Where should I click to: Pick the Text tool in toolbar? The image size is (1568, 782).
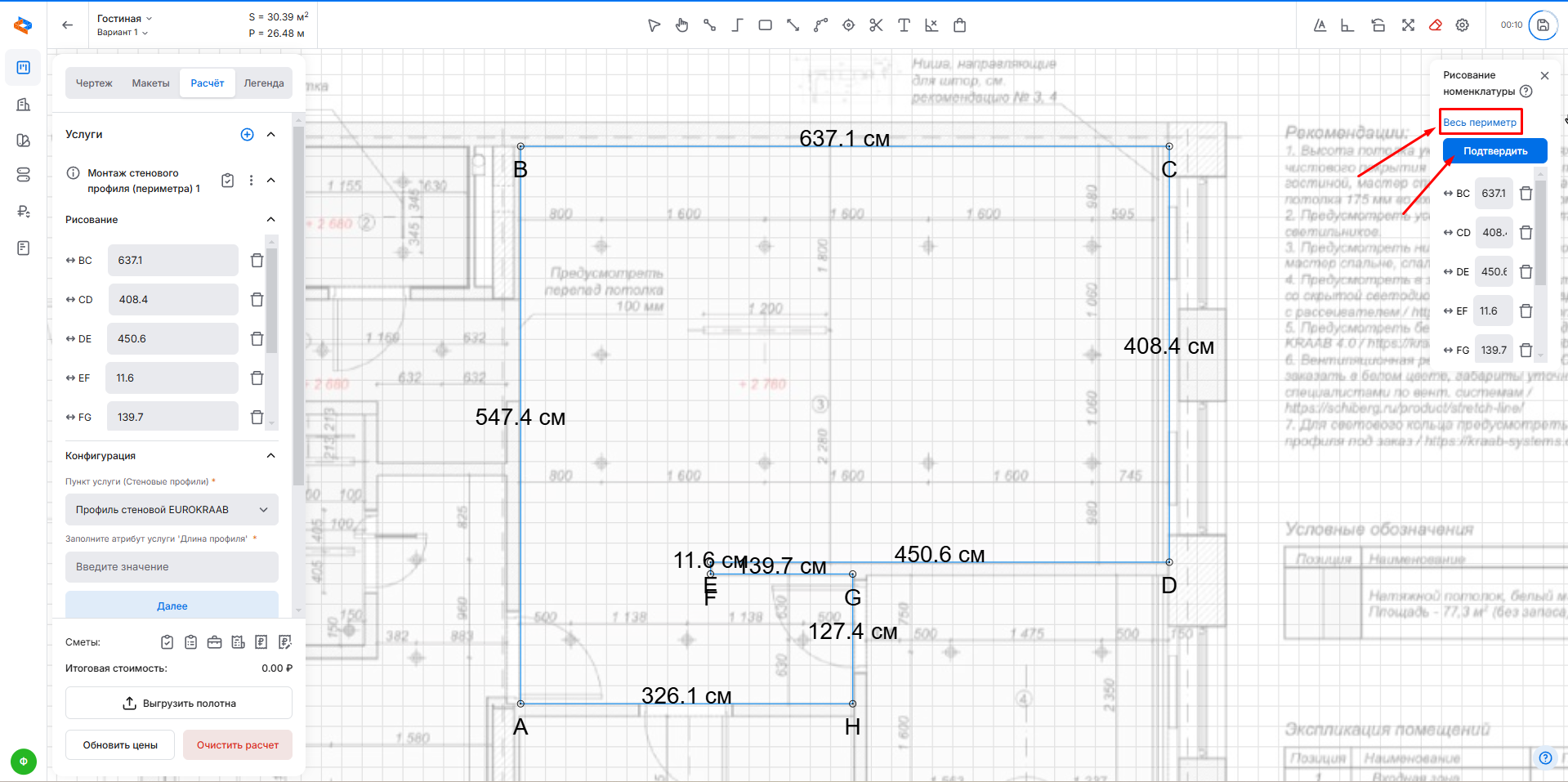(x=904, y=25)
